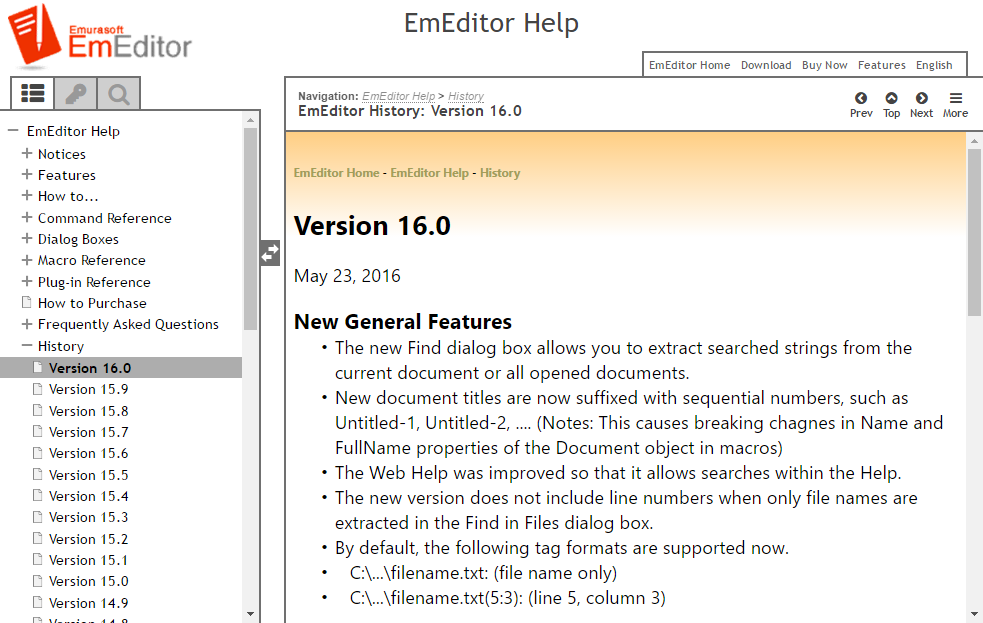Open Version 15.5 history page
The image size is (983, 623).
[x=88, y=475]
